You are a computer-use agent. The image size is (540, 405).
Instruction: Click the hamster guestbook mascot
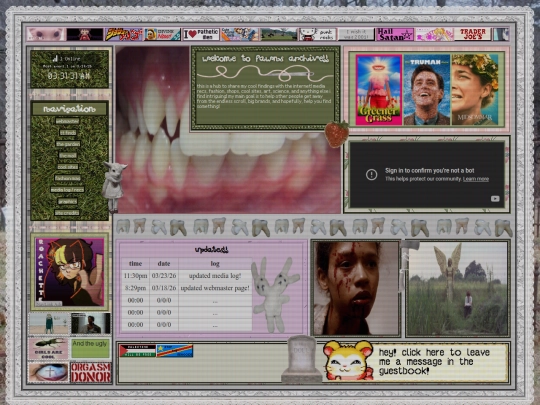(x=348, y=360)
